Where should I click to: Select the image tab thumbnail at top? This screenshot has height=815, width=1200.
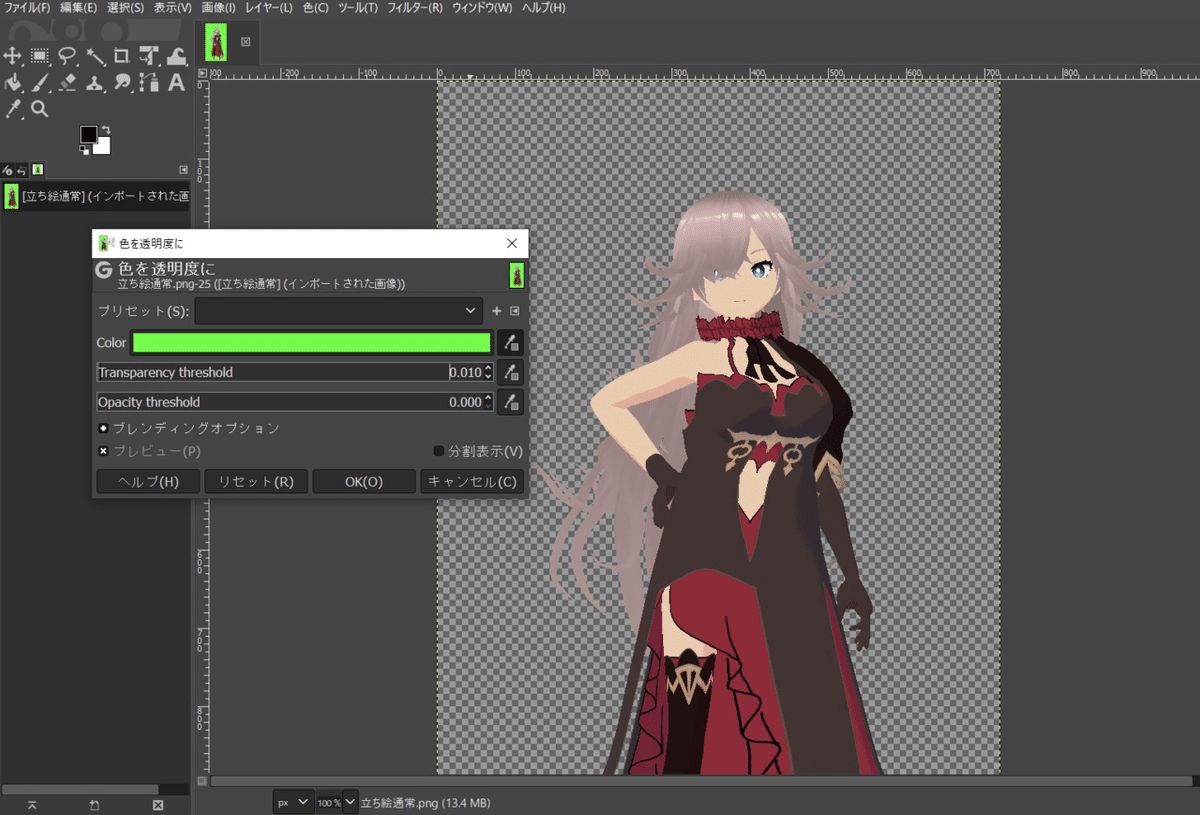coord(216,42)
